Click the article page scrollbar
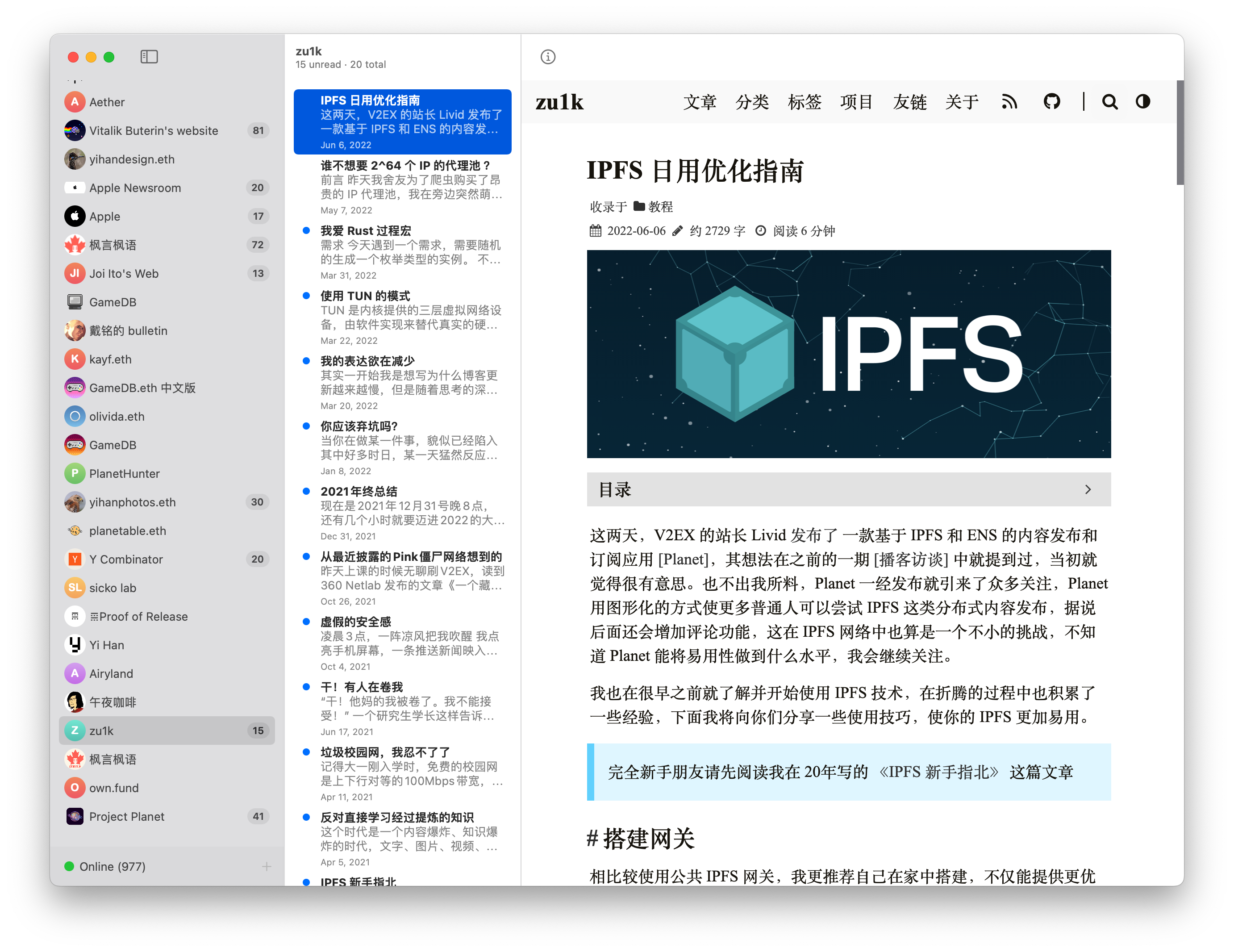 pyautogui.click(x=1180, y=133)
